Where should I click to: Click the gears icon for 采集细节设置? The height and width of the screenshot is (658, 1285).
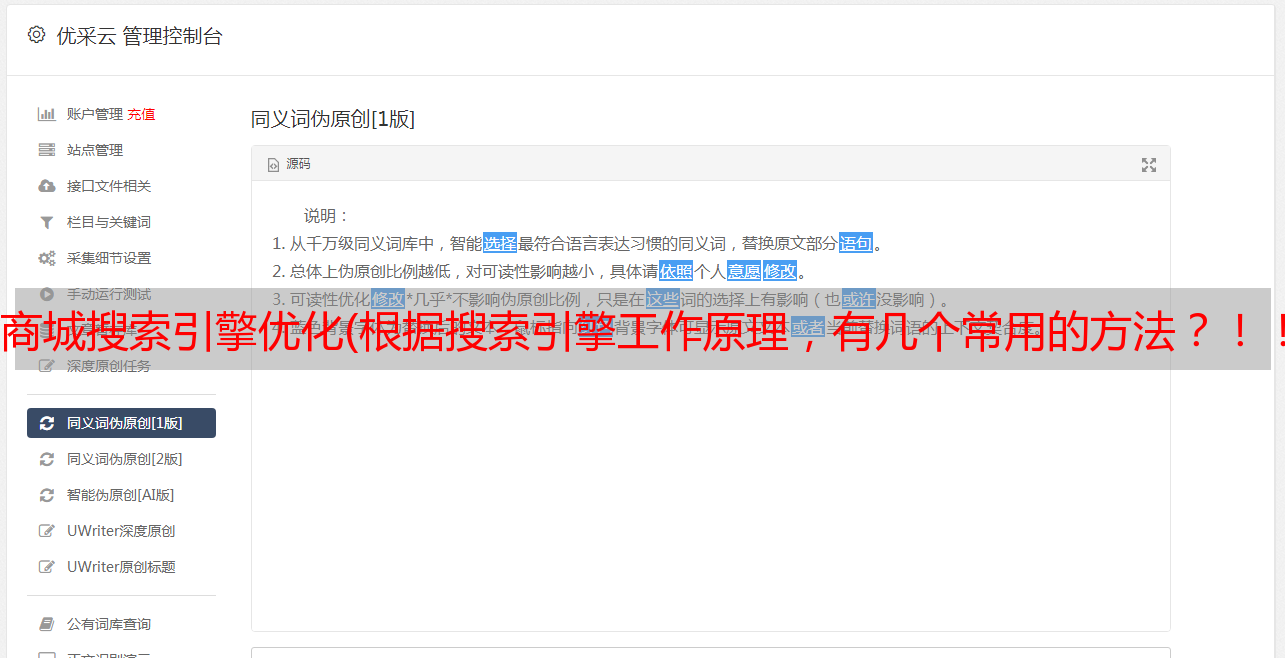pos(46,258)
